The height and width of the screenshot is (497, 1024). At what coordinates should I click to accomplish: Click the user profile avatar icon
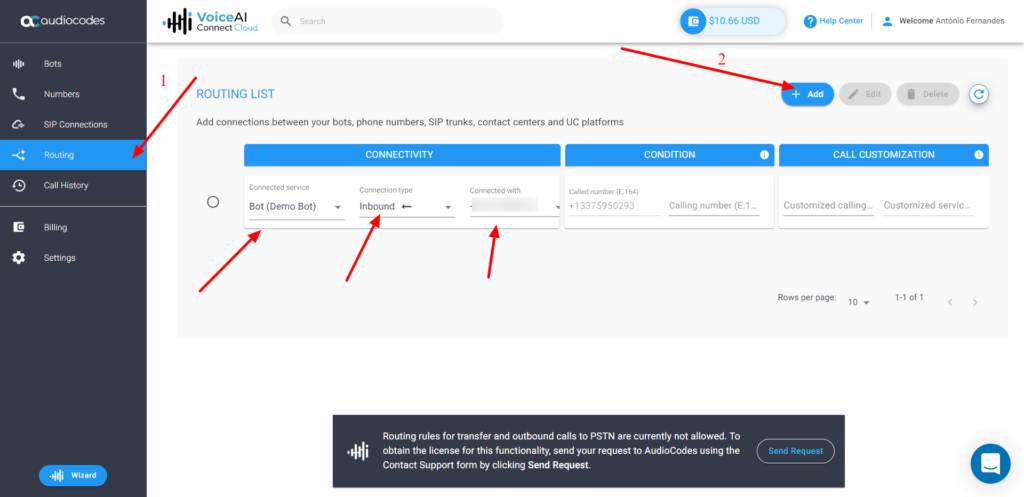click(x=886, y=21)
